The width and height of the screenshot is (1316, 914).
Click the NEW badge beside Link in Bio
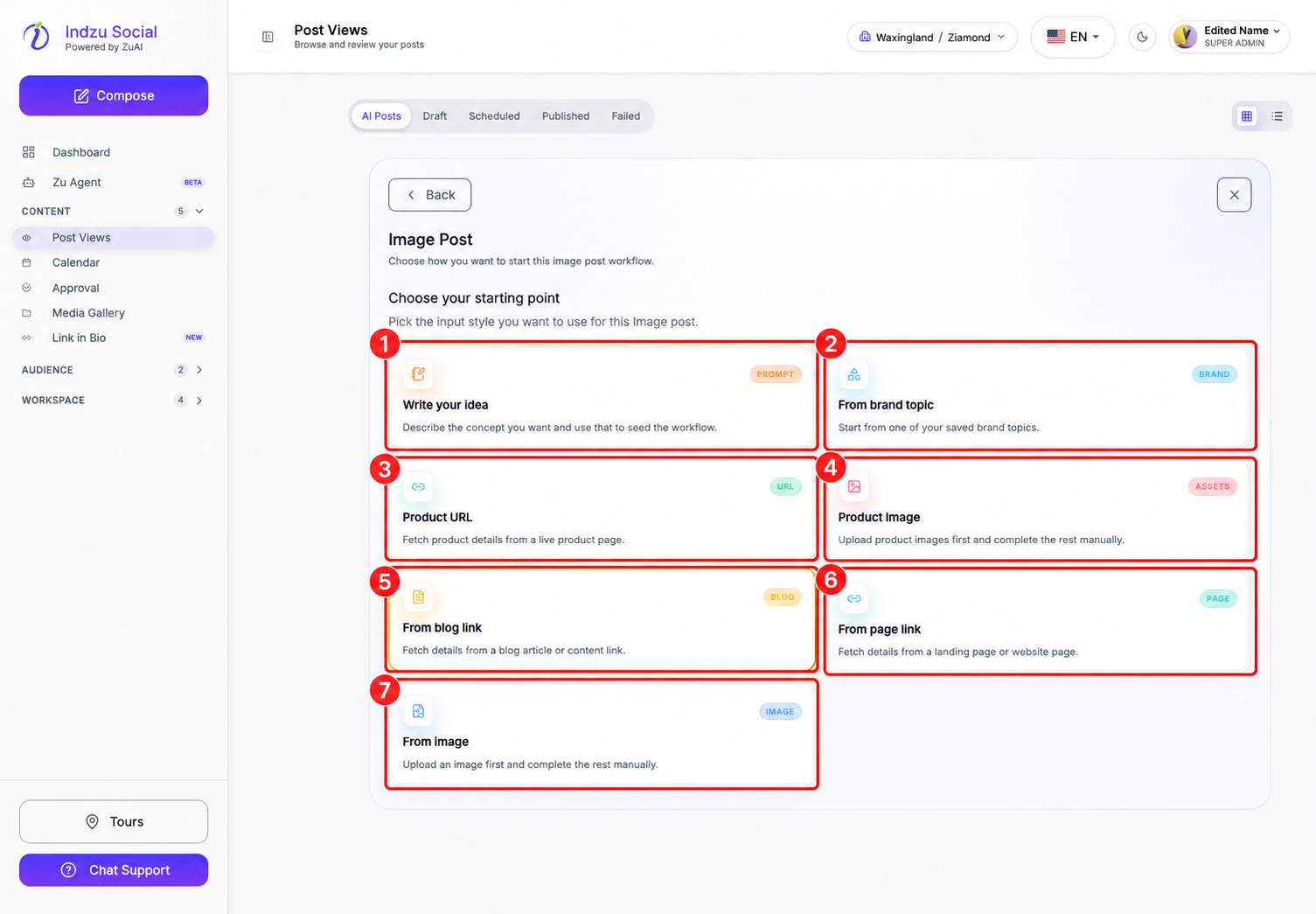(x=193, y=338)
